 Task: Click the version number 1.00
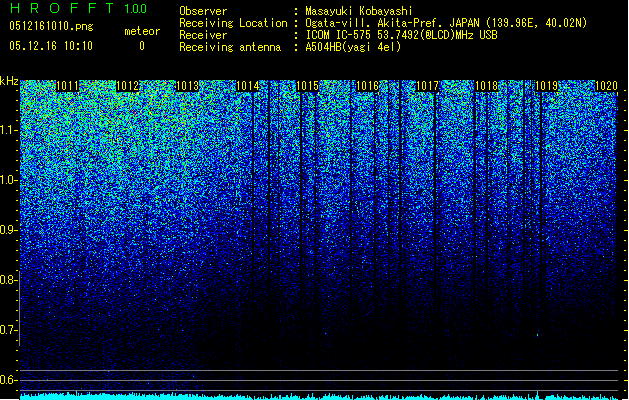(x=135, y=9)
